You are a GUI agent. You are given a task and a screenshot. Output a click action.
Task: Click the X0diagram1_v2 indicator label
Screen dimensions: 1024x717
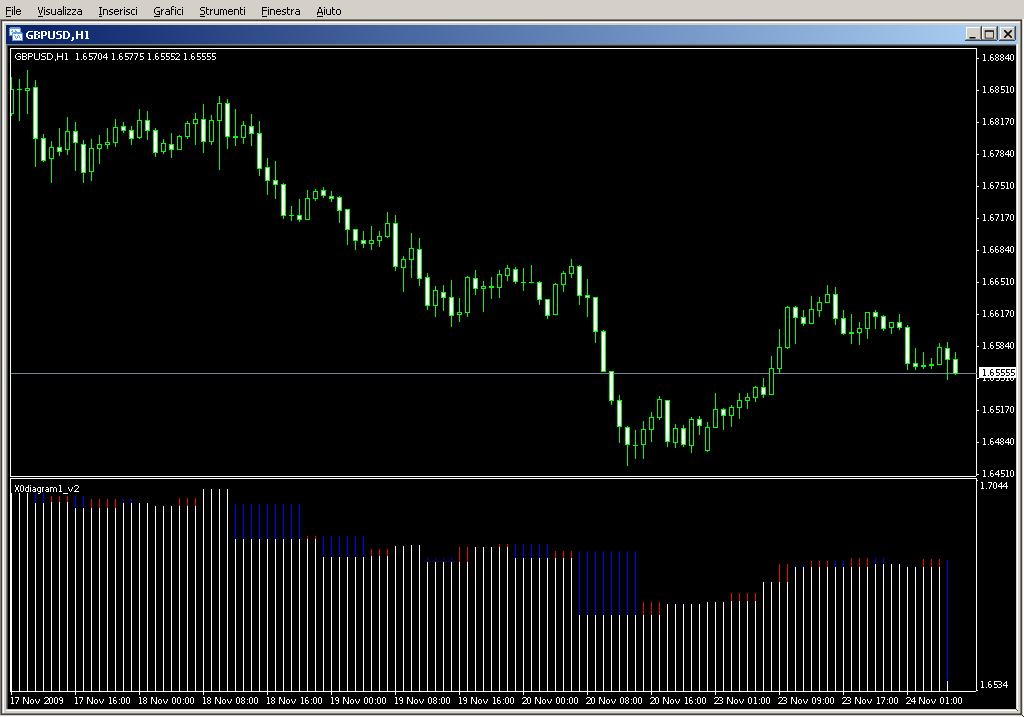tap(47, 488)
